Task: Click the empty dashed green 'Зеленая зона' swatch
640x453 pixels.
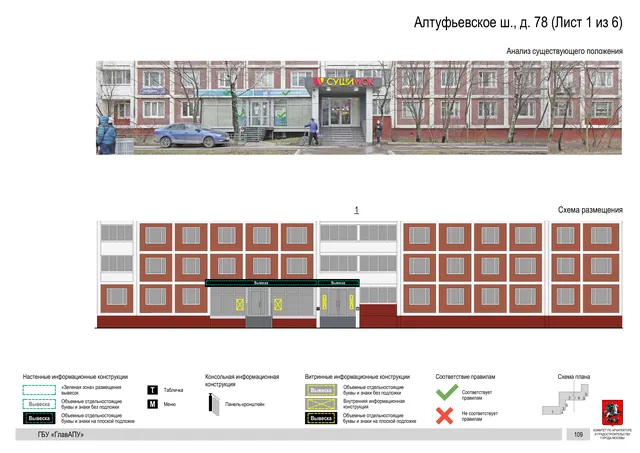Action: [x=39, y=390]
